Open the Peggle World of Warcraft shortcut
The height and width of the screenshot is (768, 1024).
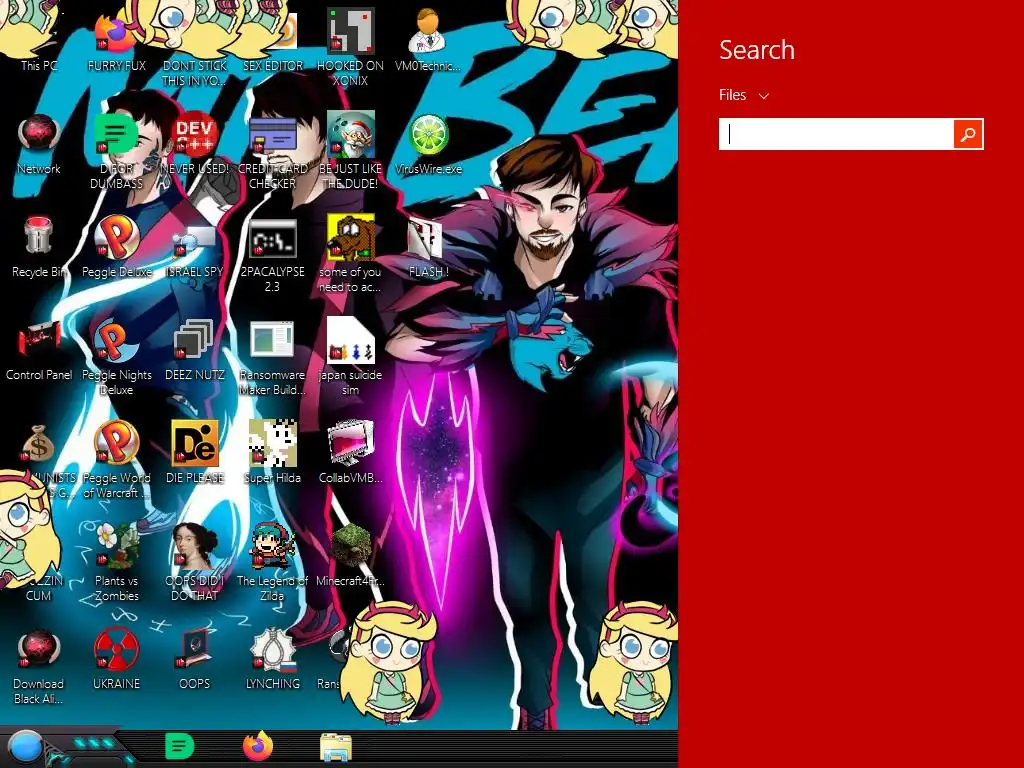116,460
